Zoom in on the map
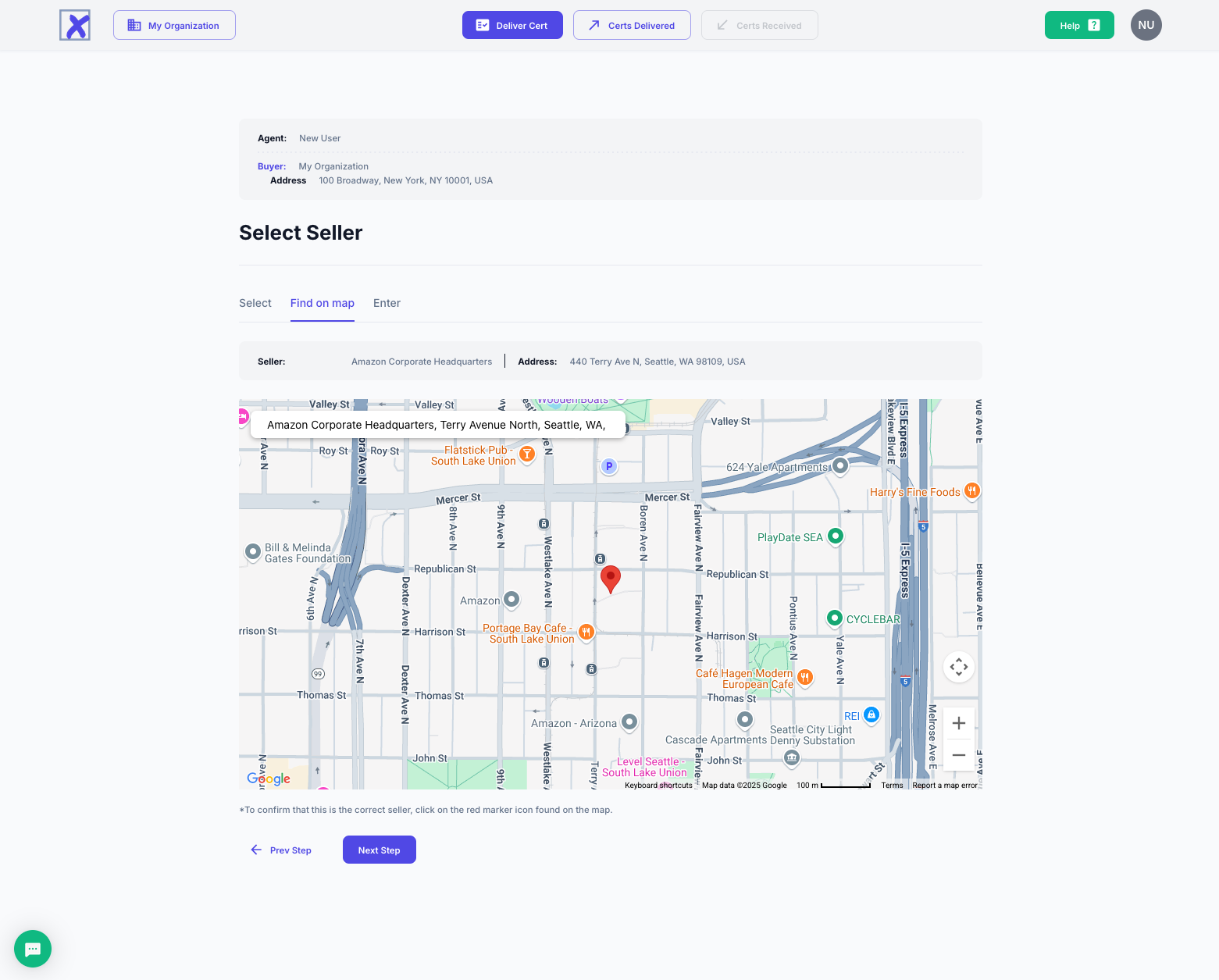The width and height of the screenshot is (1219, 980). coord(958,723)
